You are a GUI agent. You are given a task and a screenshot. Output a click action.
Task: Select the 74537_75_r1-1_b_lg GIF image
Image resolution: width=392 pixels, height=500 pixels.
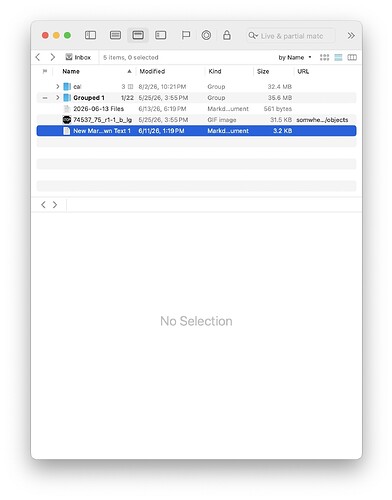tap(196, 120)
